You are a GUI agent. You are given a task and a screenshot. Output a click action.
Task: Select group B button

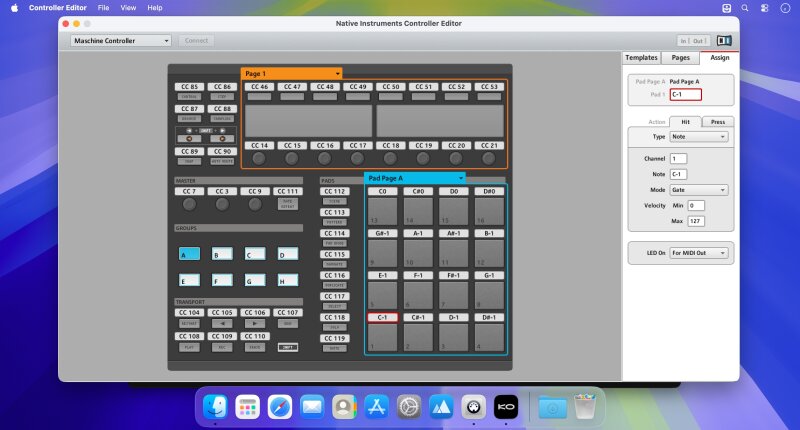[x=222, y=254]
